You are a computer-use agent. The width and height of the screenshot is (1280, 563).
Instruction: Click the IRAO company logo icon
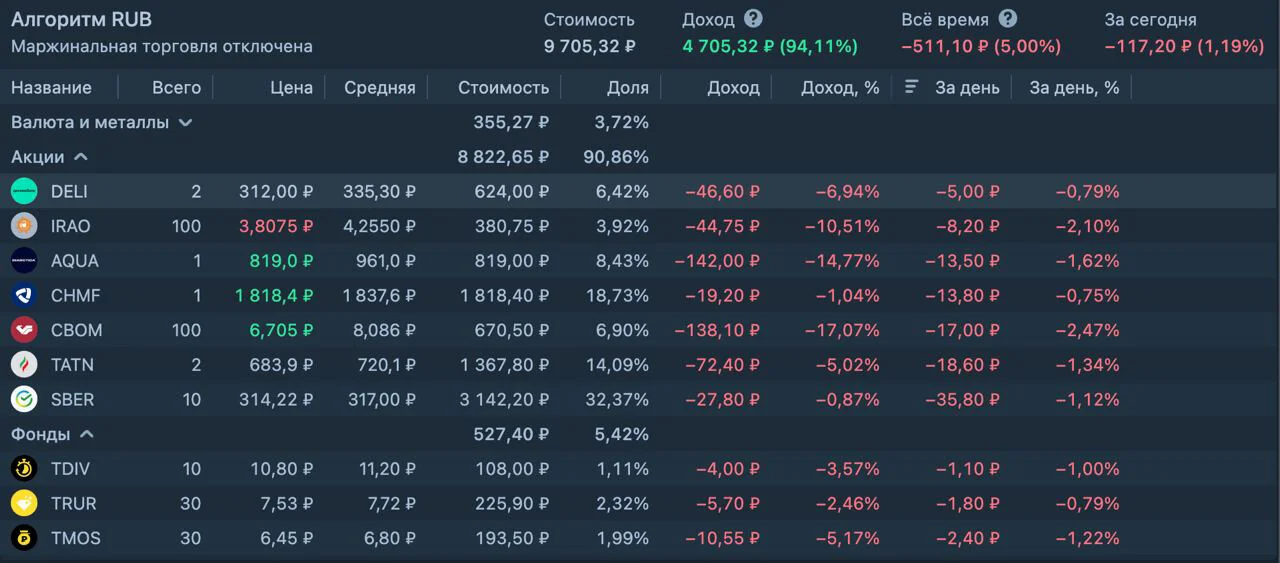click(x=24, y=226)
